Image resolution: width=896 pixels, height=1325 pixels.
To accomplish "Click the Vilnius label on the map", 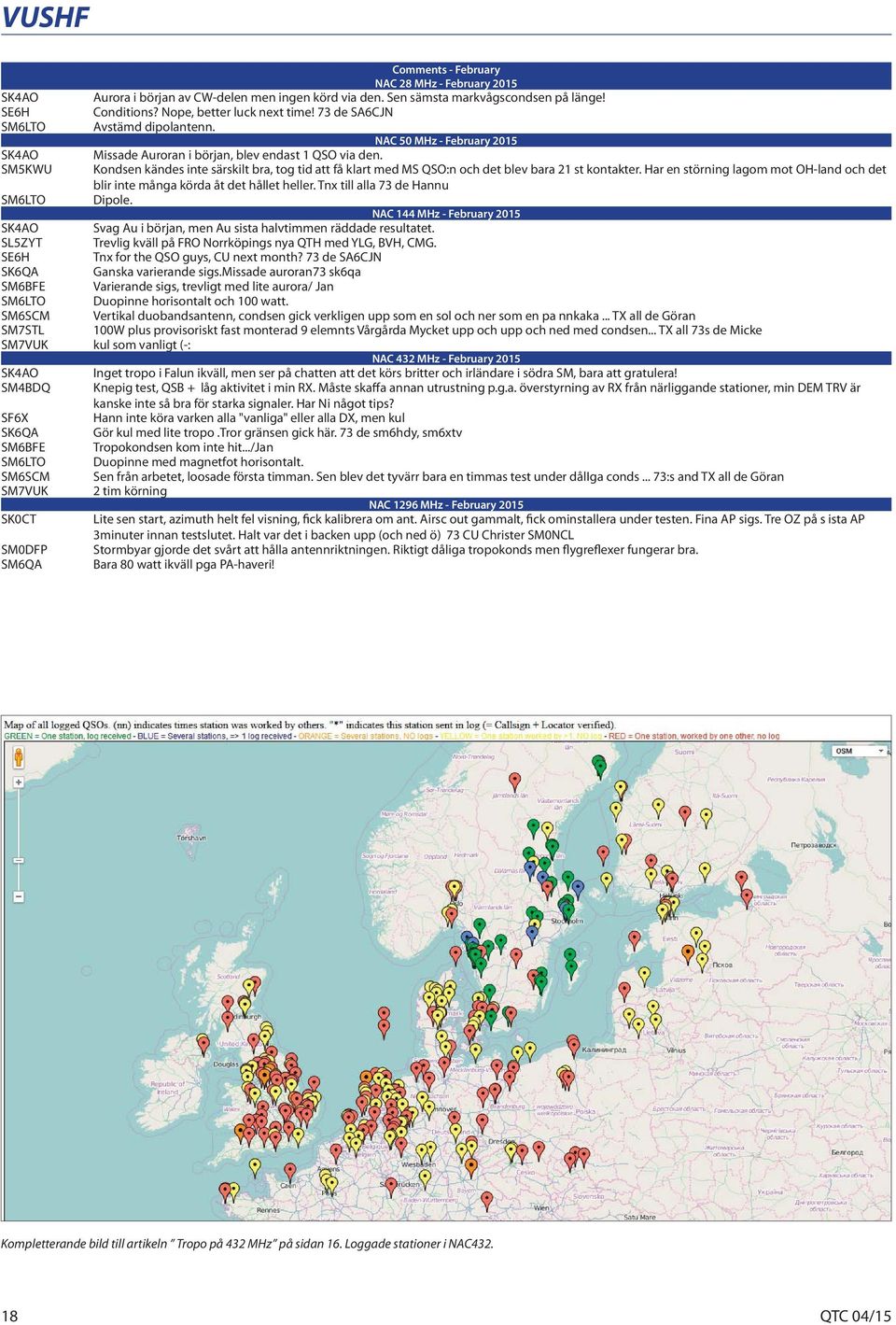I will point(677,1050).
